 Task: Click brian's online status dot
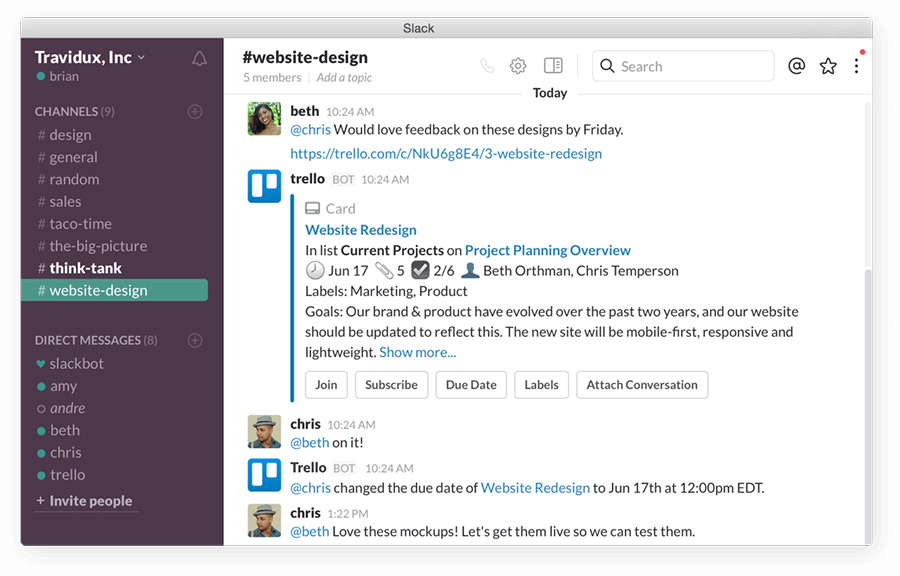click(41, 76)
